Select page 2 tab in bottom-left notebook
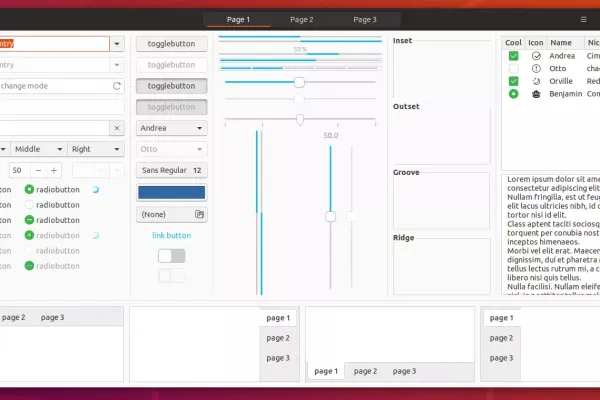Image resolution: width=600 pixels, height=400 pixels. pos(13,317)
